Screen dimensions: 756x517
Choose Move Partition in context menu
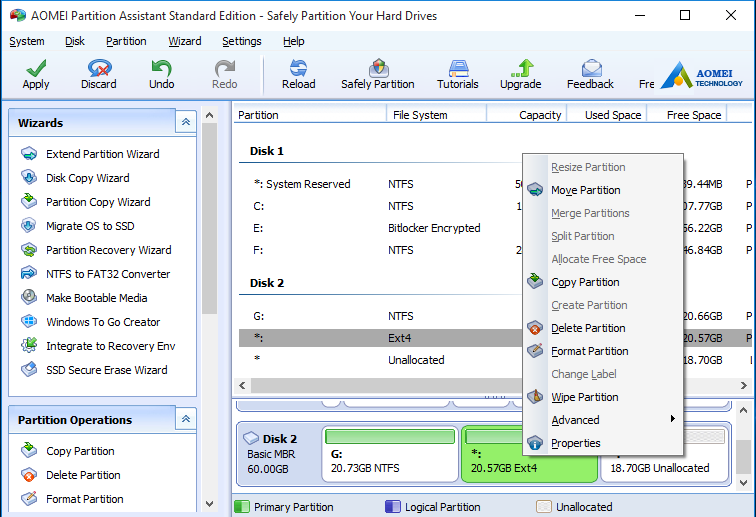coord(603,190)
